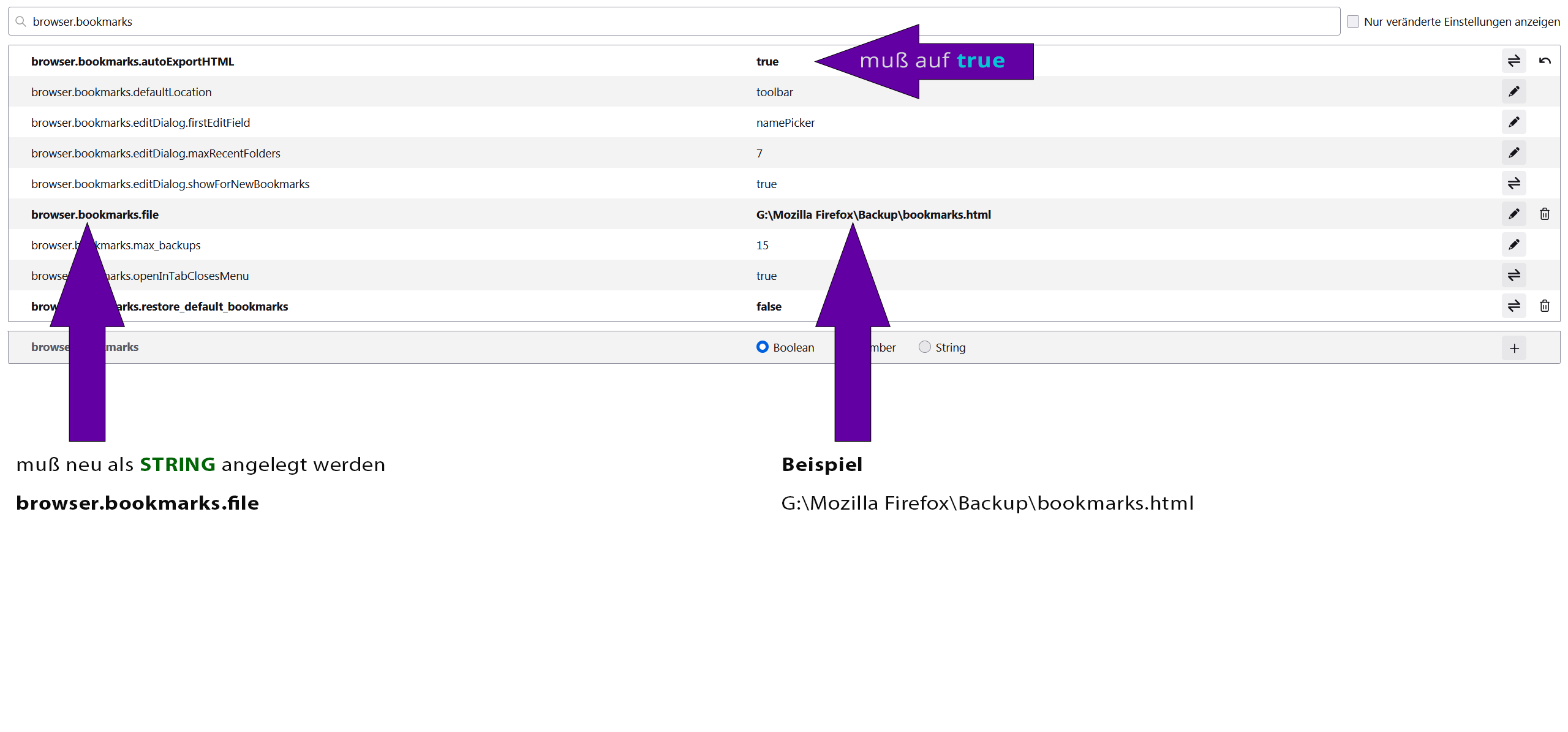The width and height of the screenshot is (1568, 732).
Task: Toggle browser.bookmarks.autoExportHTML value
Action: click(1513, 61)
